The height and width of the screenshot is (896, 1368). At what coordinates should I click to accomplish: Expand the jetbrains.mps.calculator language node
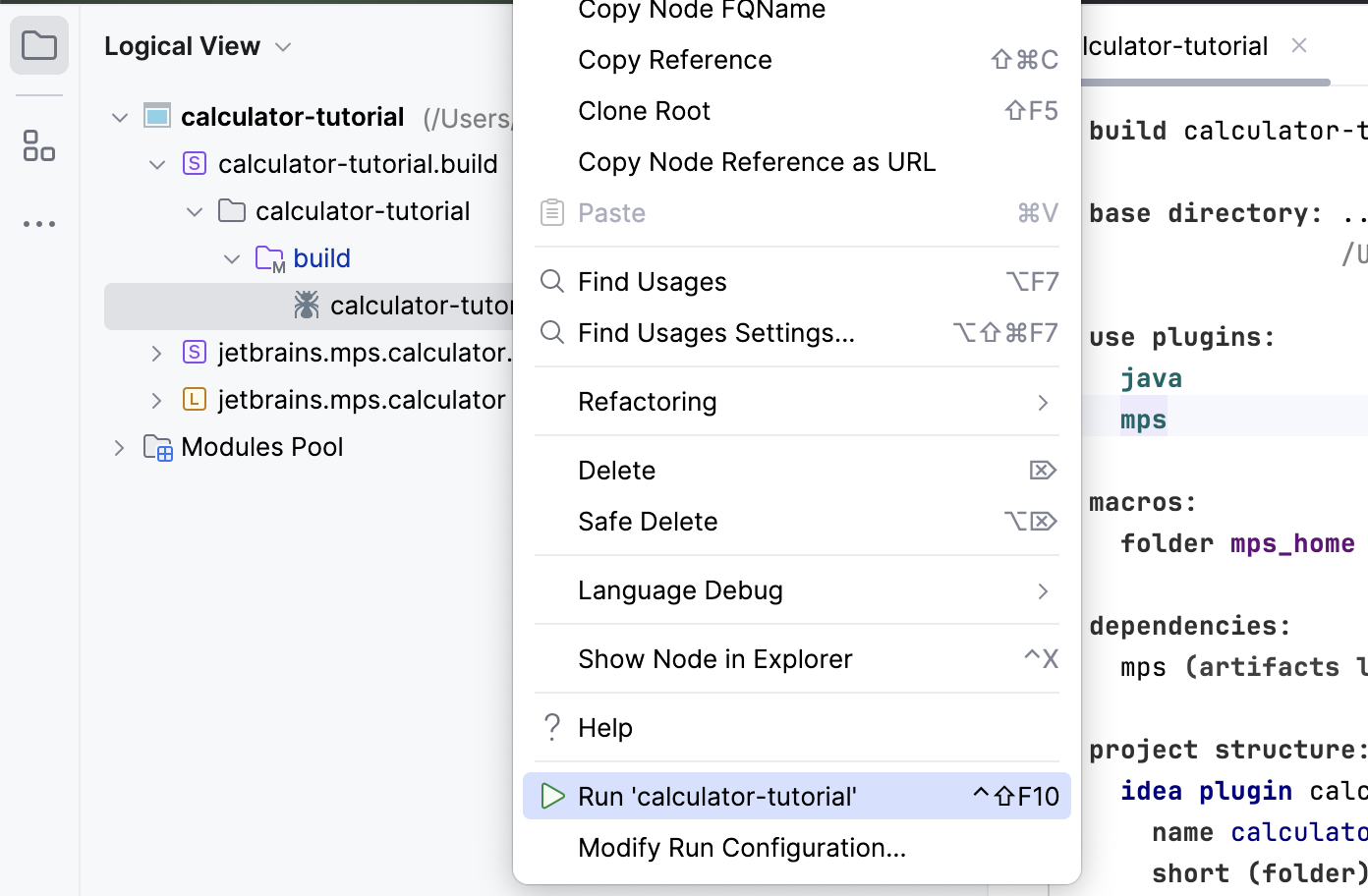157,401
